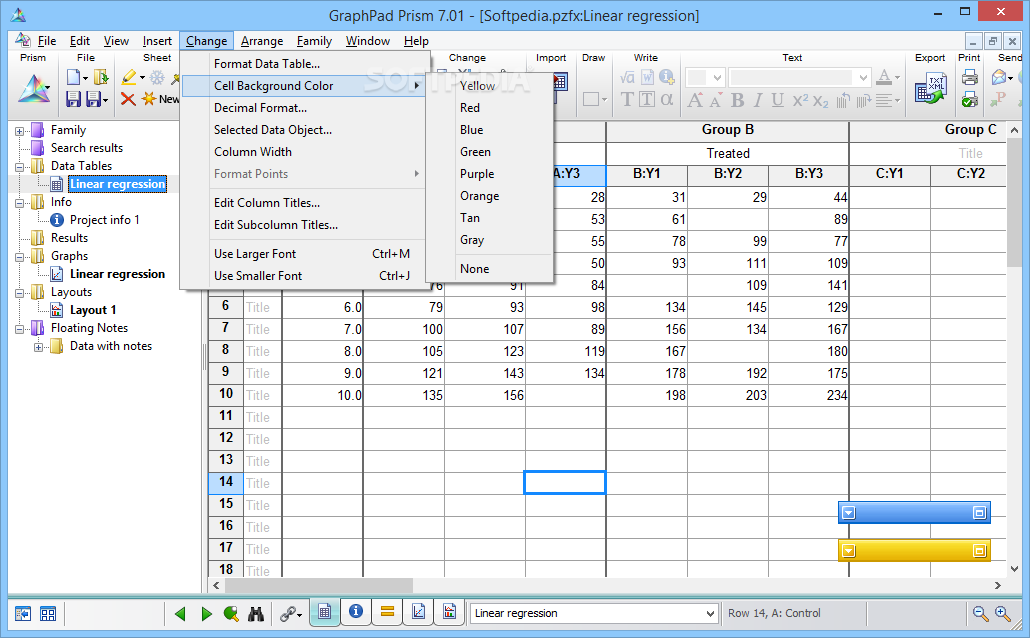Select Project info 1 in navigator
The image size is (1030, 638).
pyautogui.click(x=104, y=220)
